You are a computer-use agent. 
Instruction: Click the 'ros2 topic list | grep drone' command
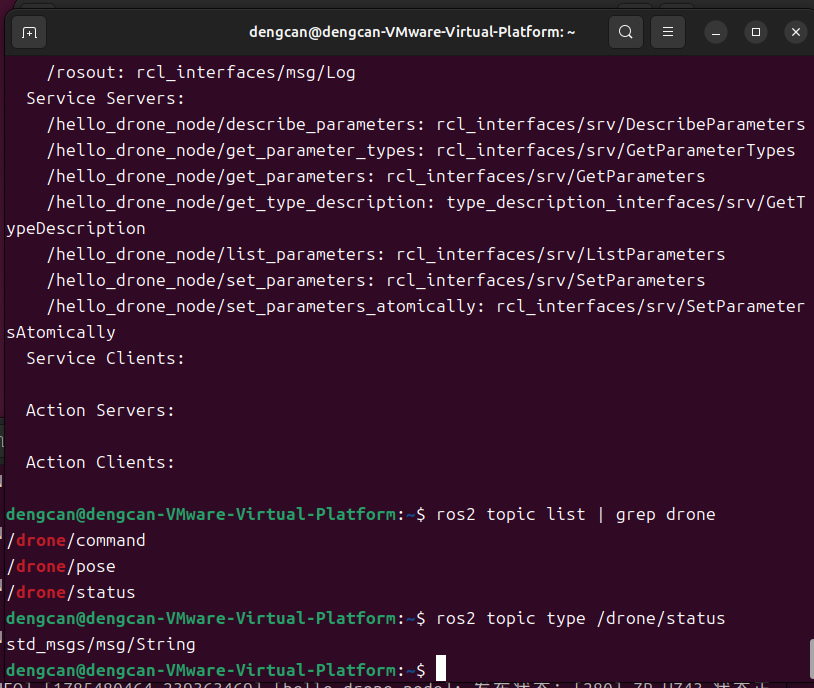tap(576, 515)
